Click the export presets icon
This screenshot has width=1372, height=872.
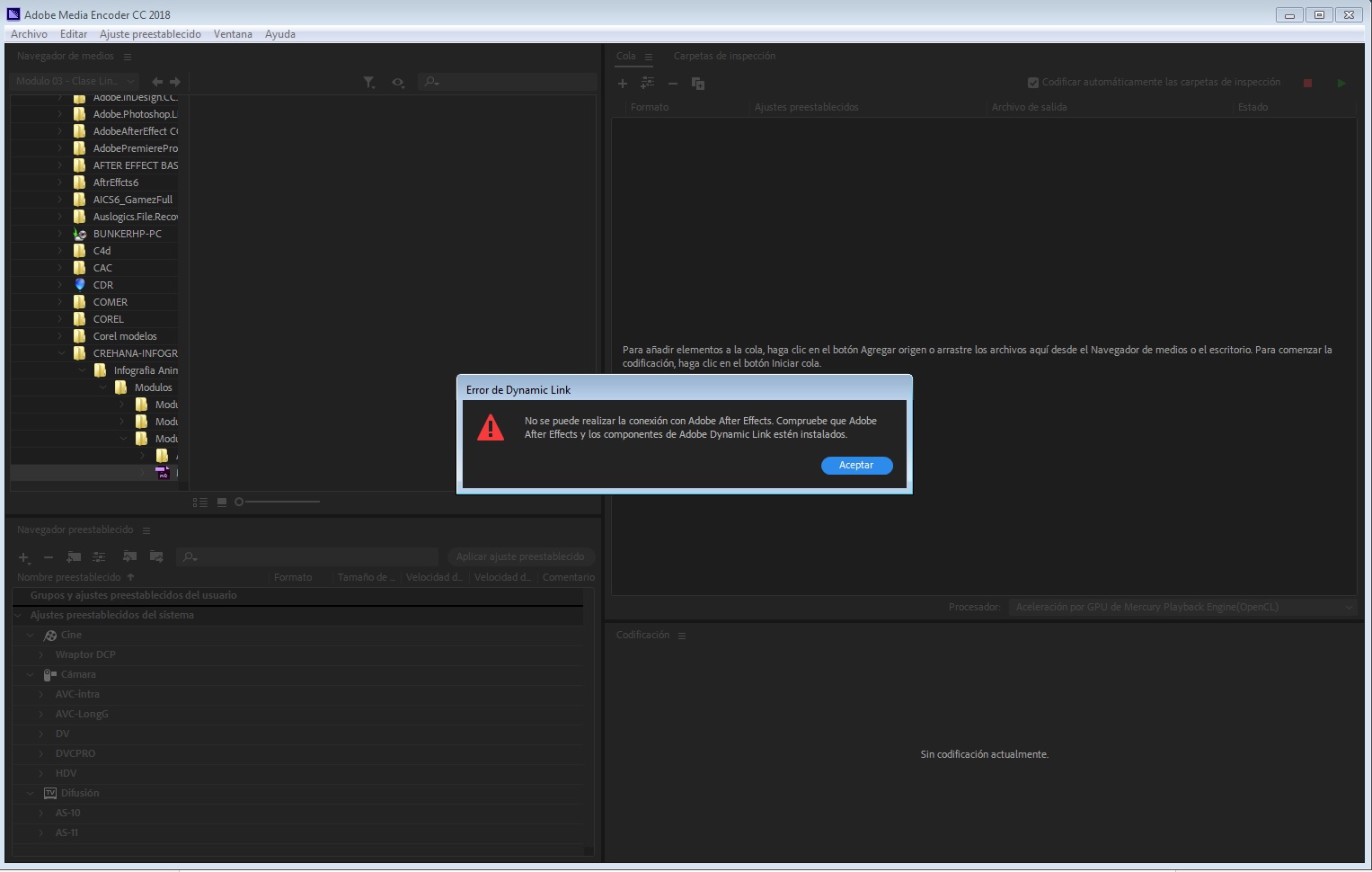[x=156, y=556]
